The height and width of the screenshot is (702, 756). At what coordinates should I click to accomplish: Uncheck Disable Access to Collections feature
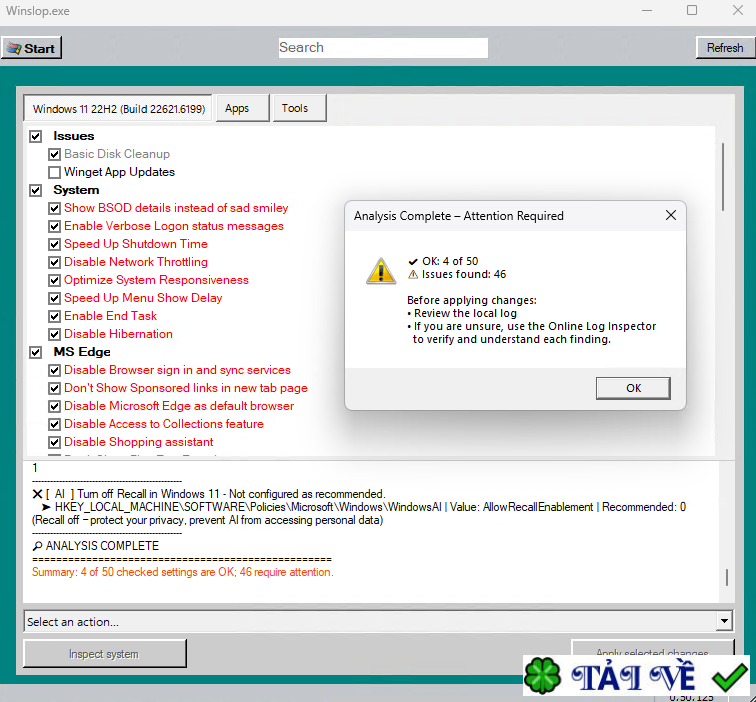click(x=54, y=424)
